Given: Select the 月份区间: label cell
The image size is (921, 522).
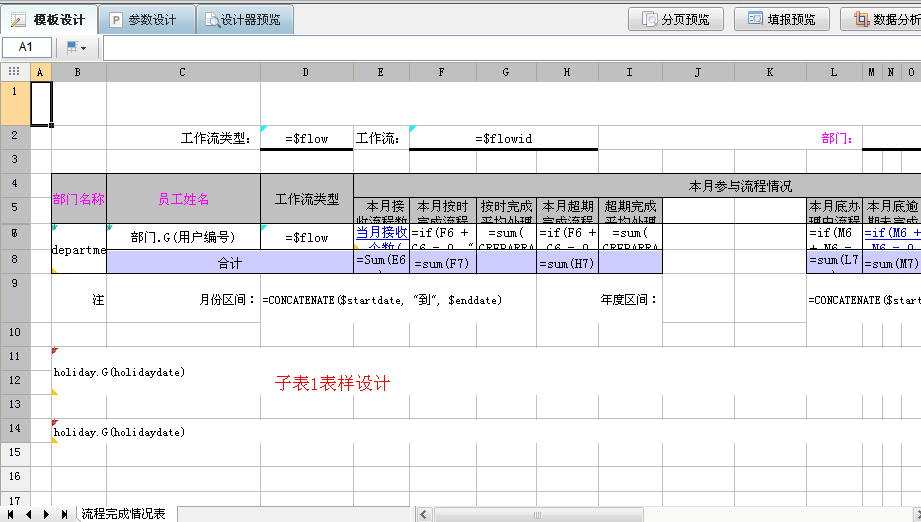Looking at the screenshot, I should [183, 299].
